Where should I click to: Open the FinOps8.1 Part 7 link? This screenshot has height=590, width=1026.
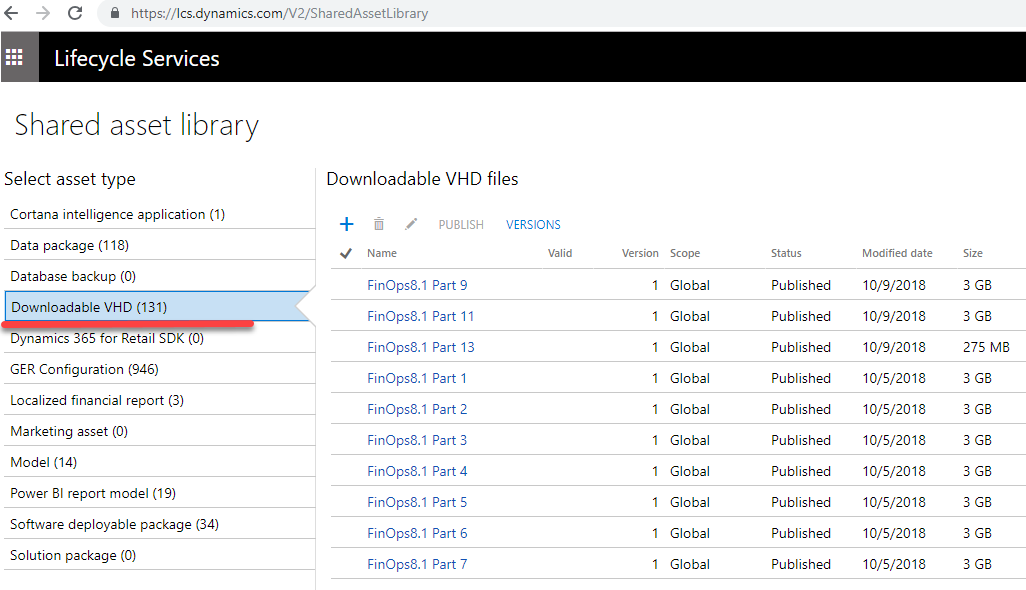click(417, 564)
